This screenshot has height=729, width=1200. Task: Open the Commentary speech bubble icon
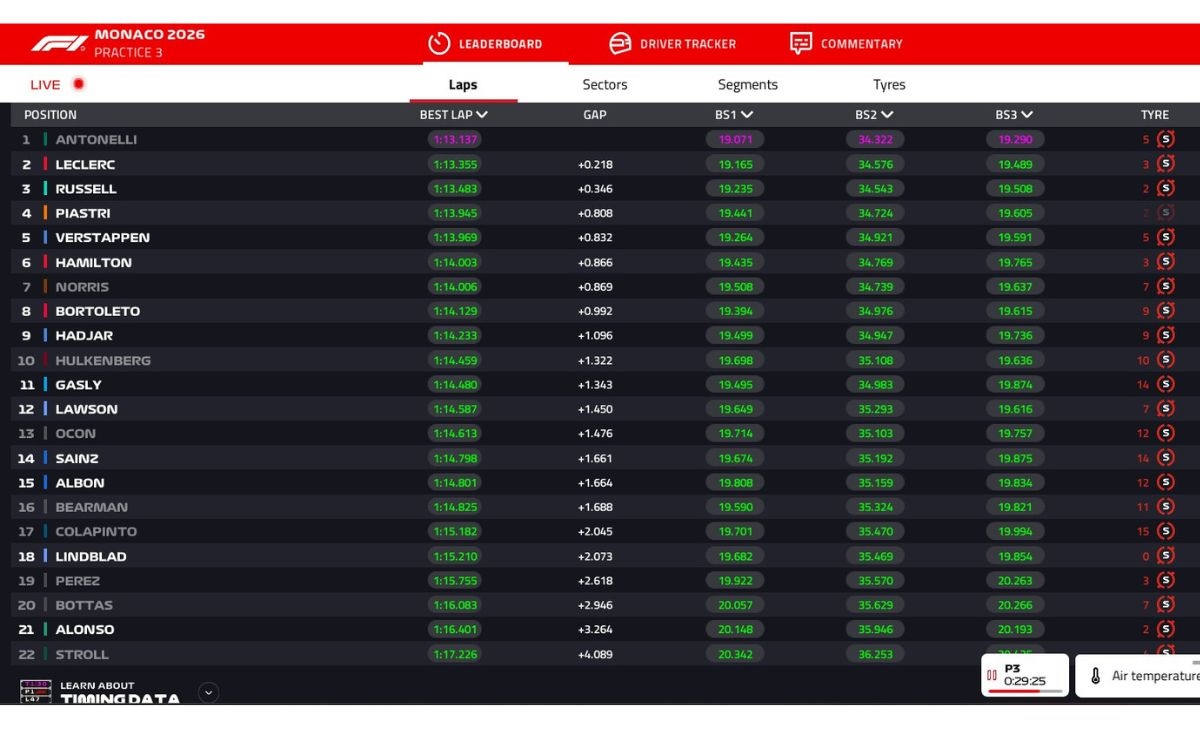[x=801, y=44]
